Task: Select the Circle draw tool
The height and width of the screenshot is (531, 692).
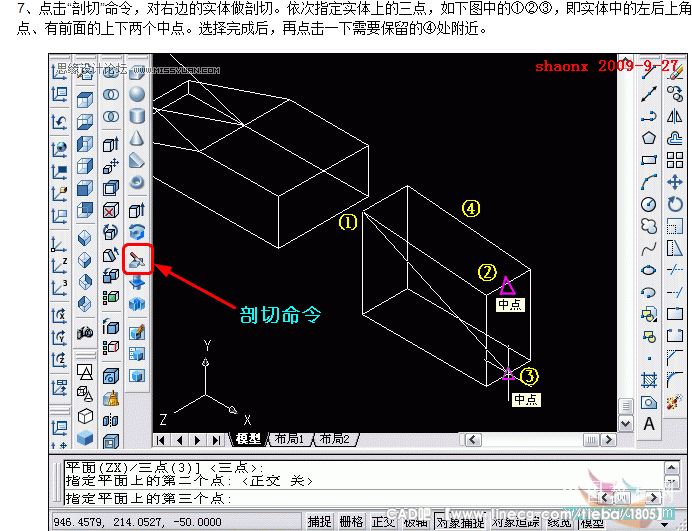Action: (x=649, y=204)
